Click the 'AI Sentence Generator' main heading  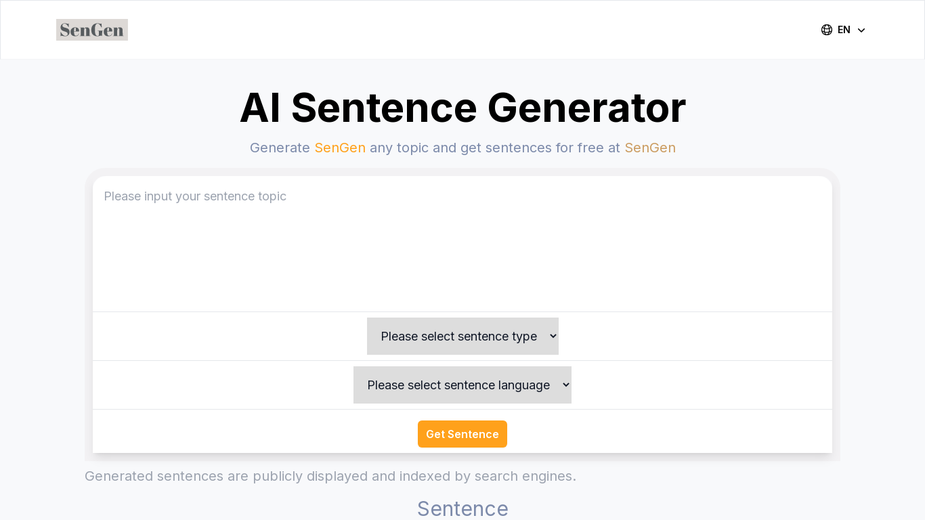[x=462, y=108]
